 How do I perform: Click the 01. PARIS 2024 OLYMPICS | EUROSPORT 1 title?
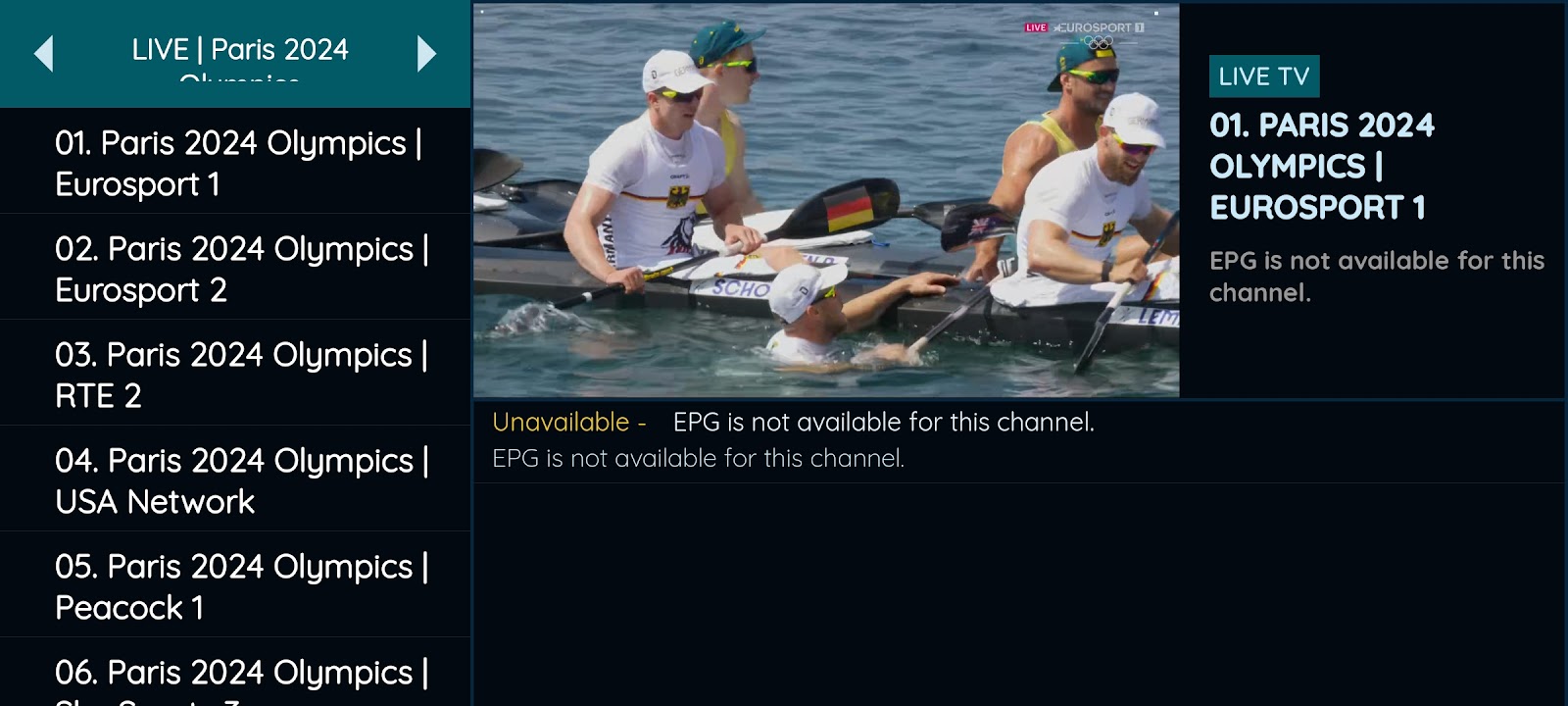(x=1322, y=167)
